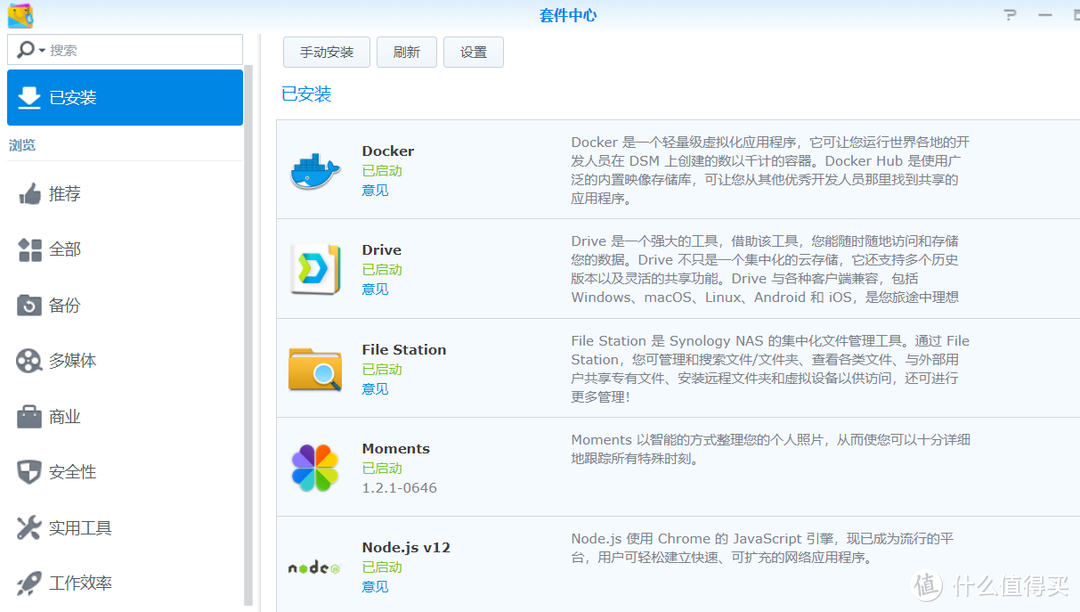Click the 手动安装 manual install button

(327, 52)
